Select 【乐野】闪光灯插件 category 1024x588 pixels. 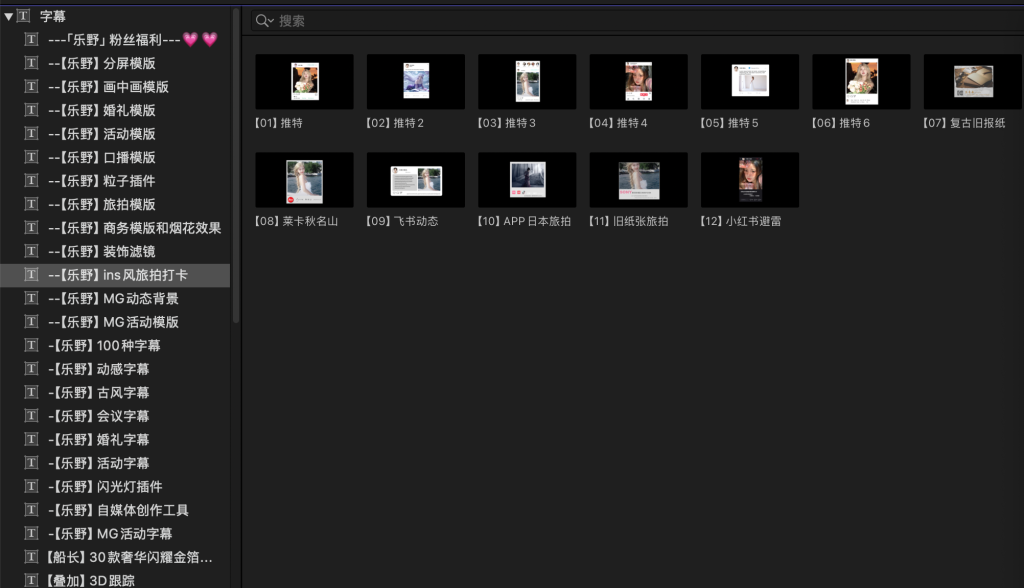pyautogui.click(x=115, y=487)
